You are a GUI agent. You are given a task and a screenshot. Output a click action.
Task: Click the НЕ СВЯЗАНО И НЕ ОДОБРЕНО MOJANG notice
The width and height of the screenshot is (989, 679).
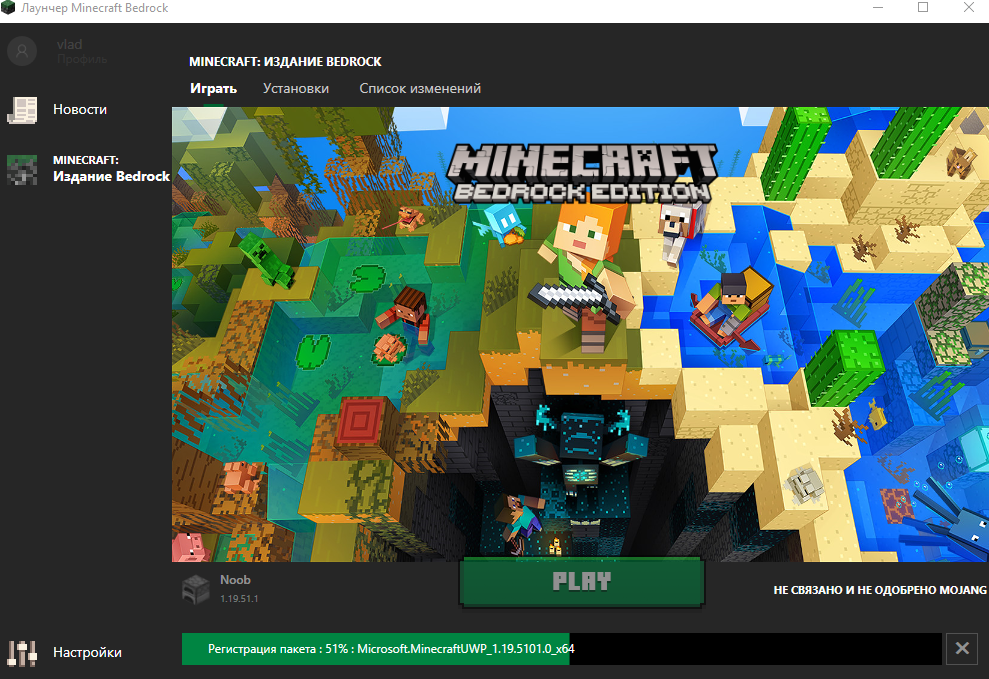click(880, 590)
